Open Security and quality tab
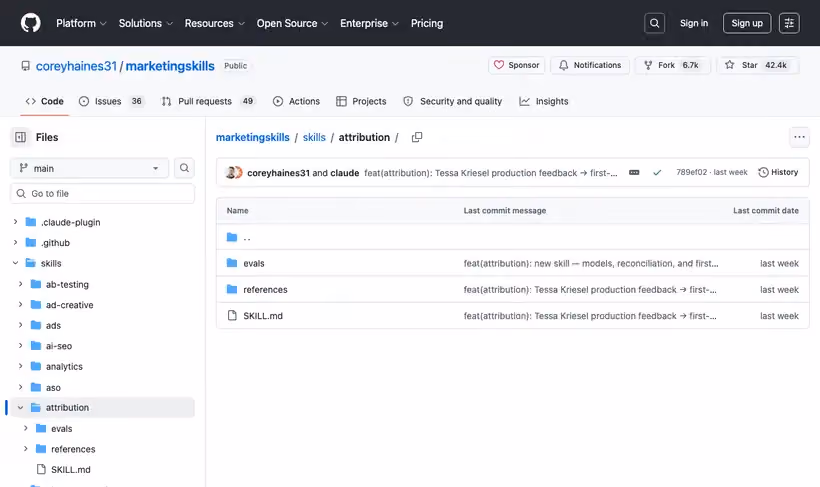 (x=452, y=101)
